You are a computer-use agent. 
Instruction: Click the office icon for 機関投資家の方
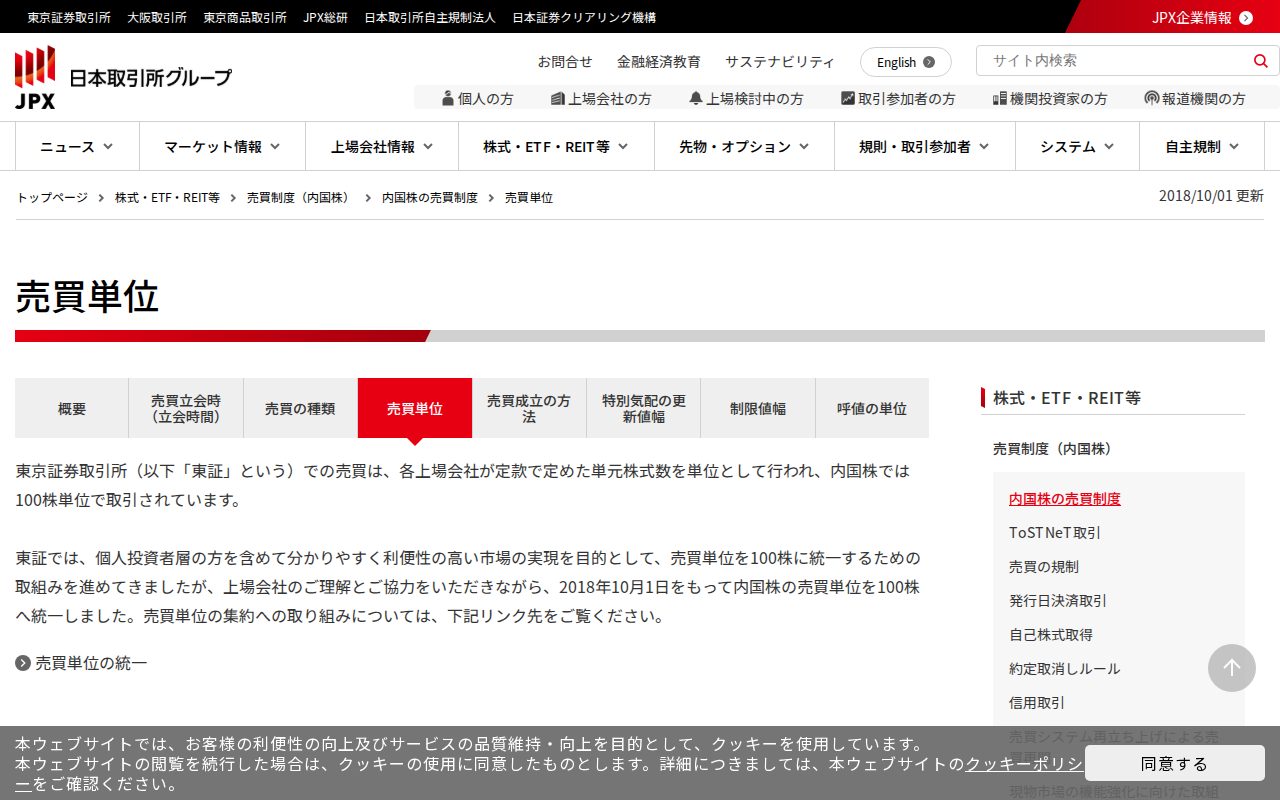999,98
